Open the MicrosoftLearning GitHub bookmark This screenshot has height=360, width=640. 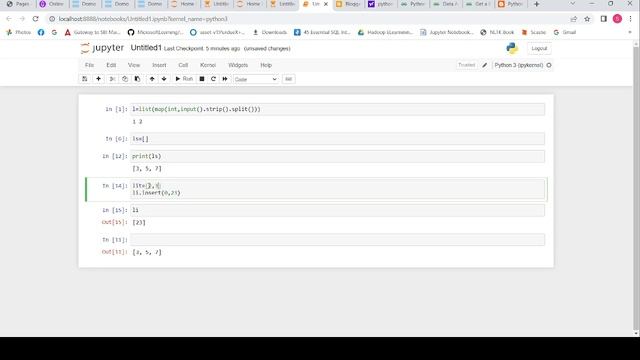click(x=156, y=32)
